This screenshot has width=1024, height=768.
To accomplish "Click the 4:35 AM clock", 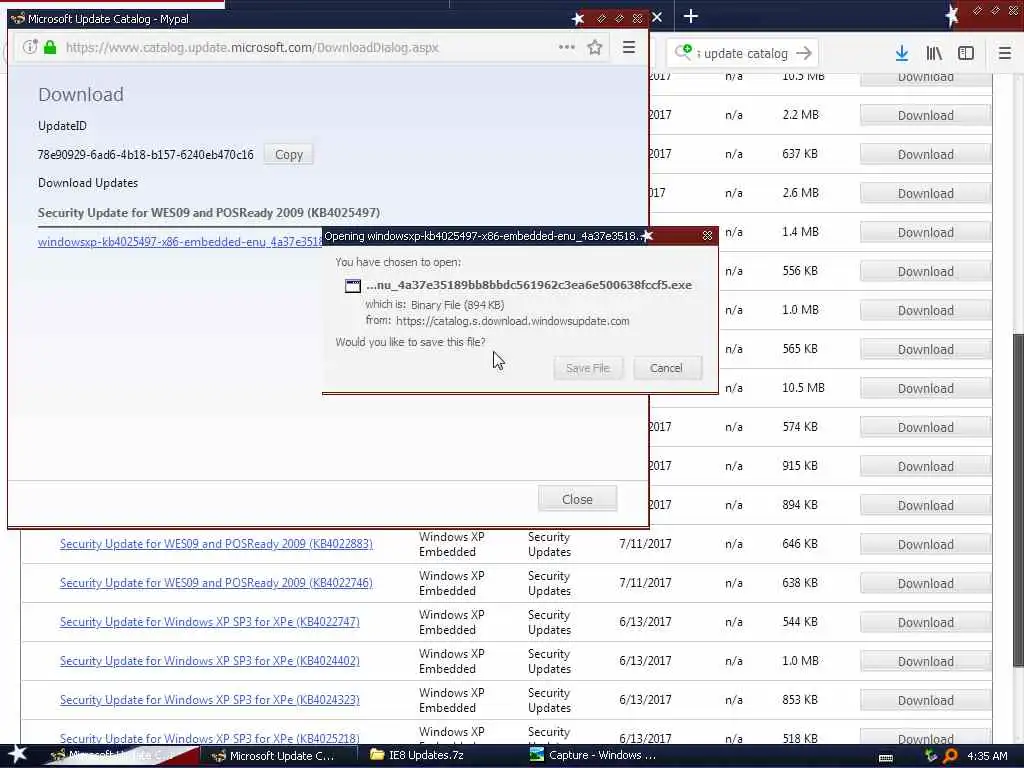I will click(987, 756).
